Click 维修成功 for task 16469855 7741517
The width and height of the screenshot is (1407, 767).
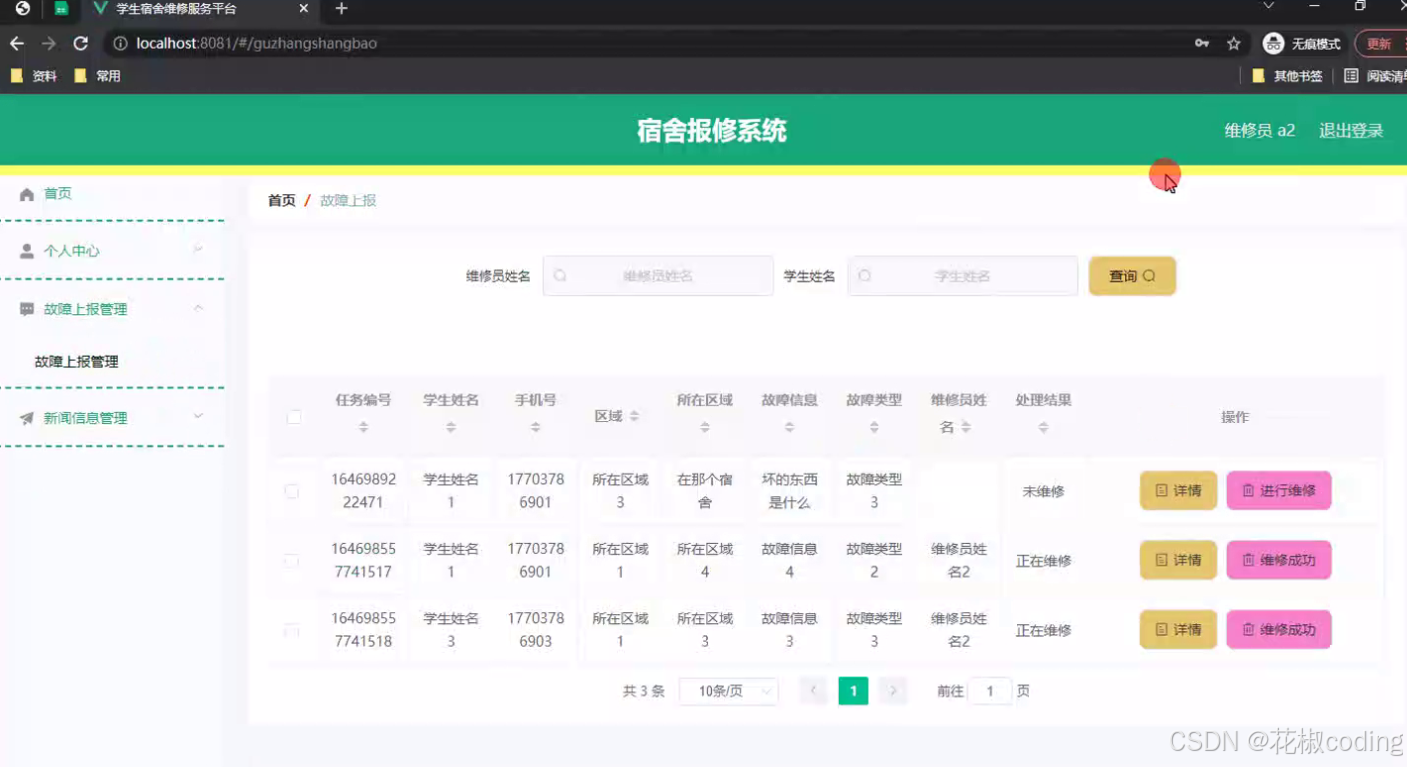pyautogui.click(x=1279, y=560)
